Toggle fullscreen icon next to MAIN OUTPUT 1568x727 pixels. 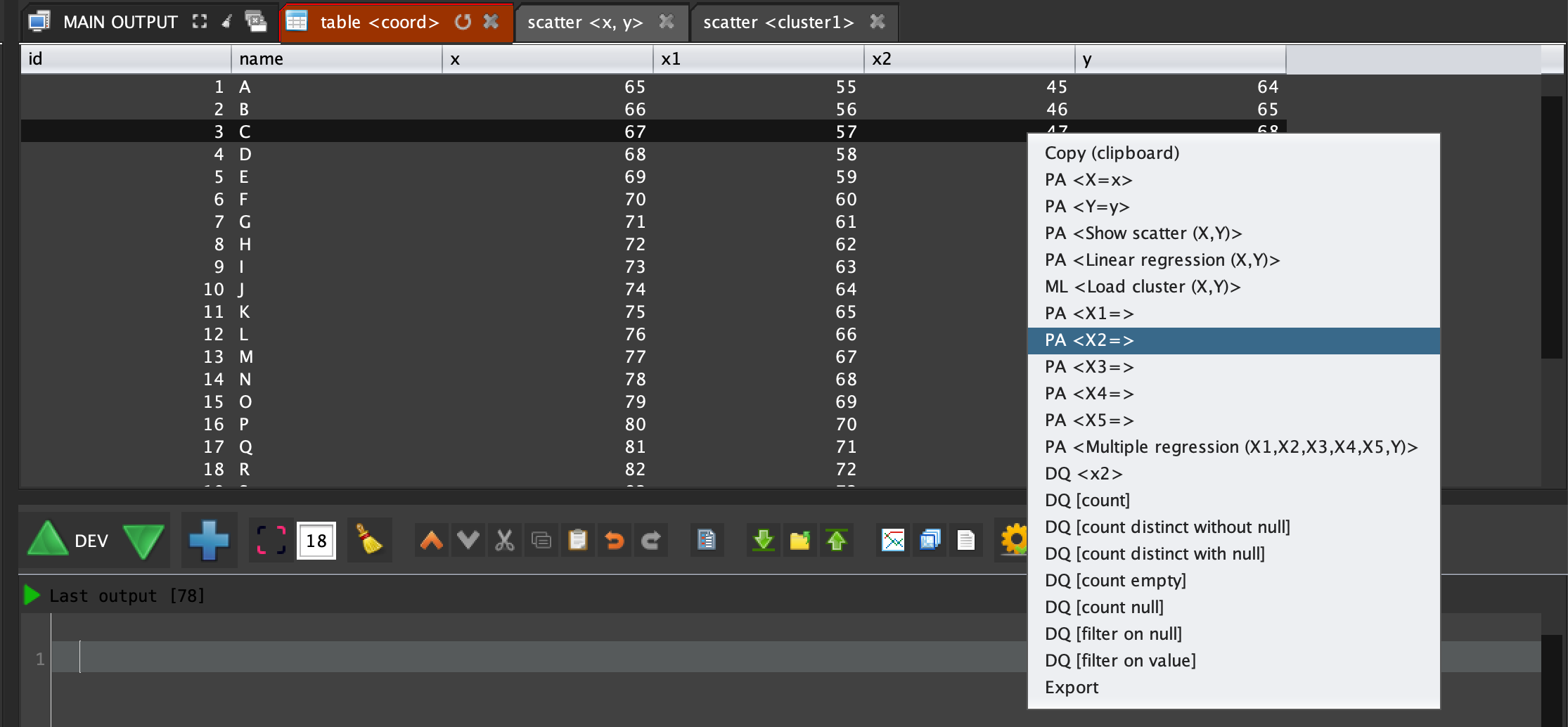point(200,22)
